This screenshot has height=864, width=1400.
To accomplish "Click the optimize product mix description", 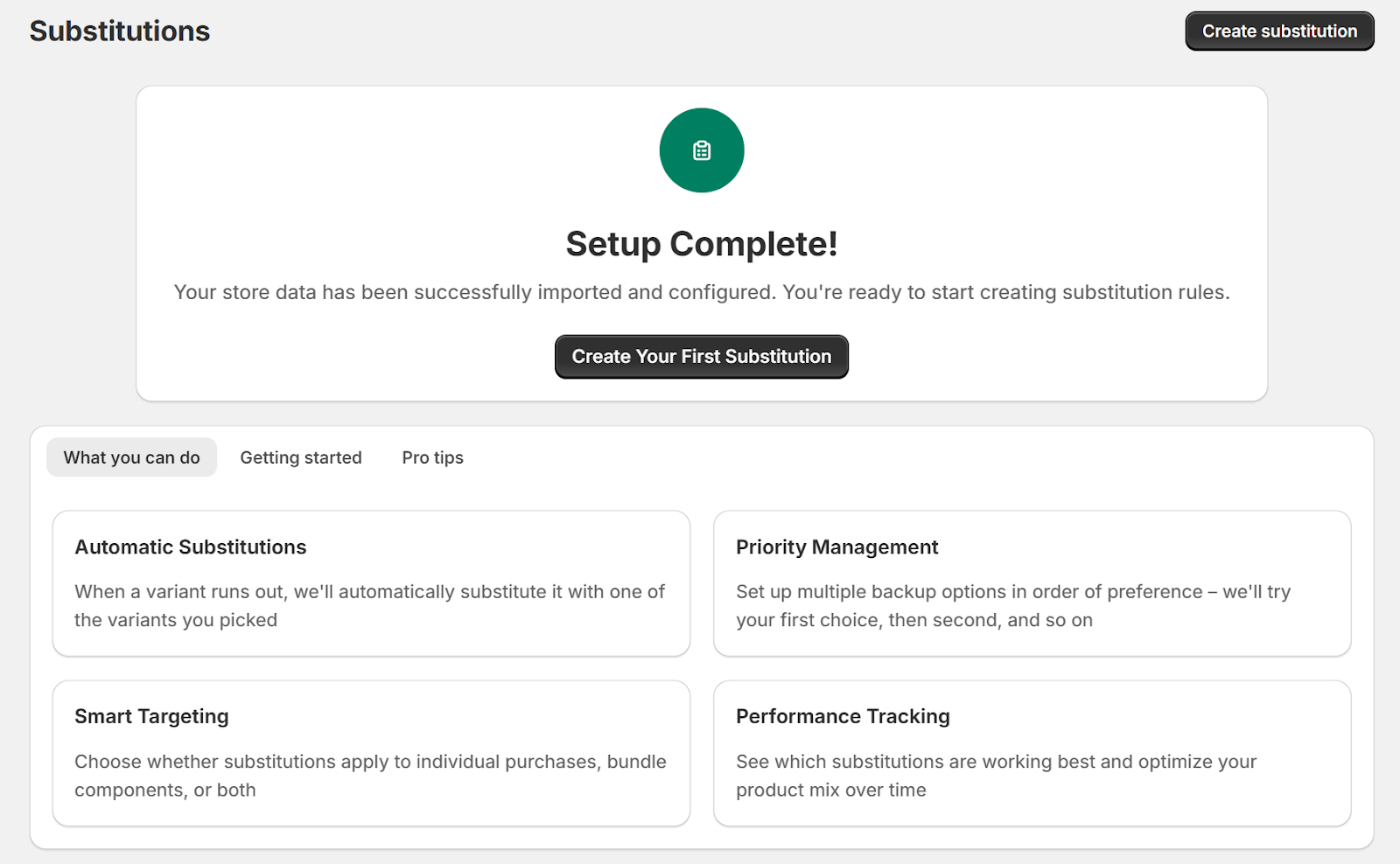I will (x=996, y=775).
